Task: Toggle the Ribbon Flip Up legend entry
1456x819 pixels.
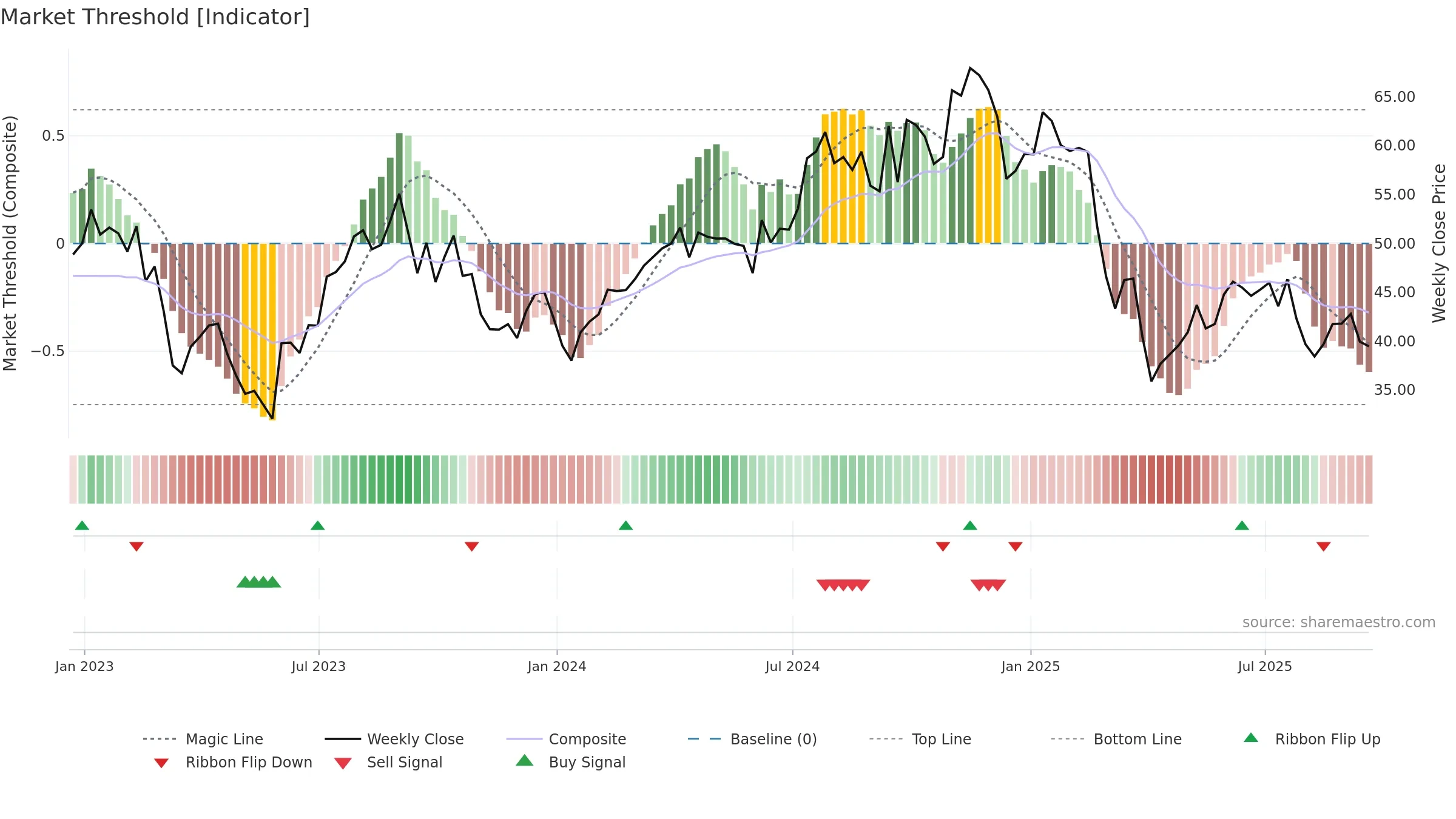Action: pyautogui.click(x=1312, y=739)
